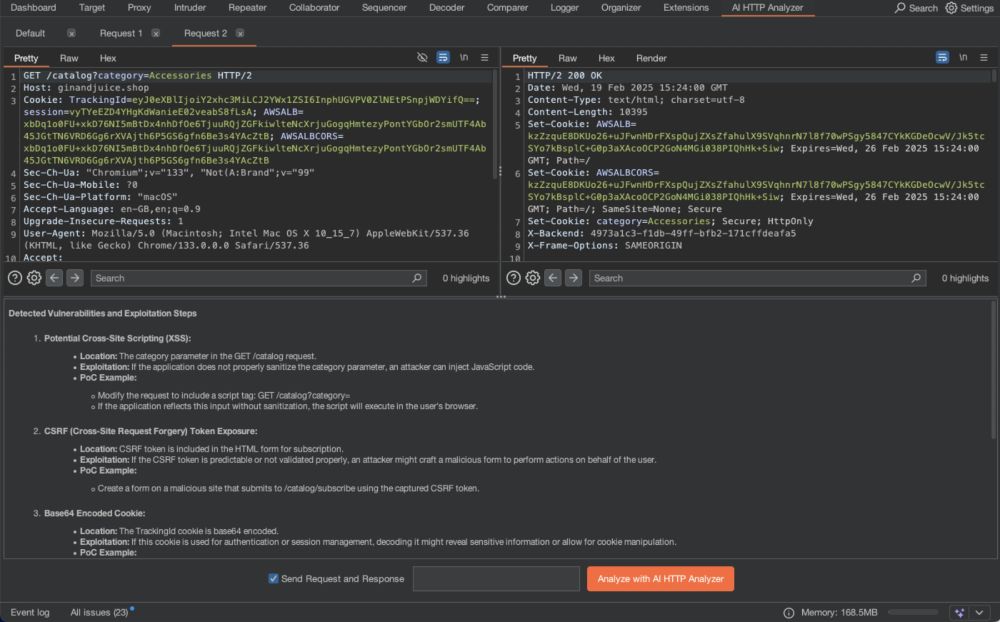The height and width of the screenshot is (622, 1000).
Task: Click the memory info icon
Action: tap(789, 612)
